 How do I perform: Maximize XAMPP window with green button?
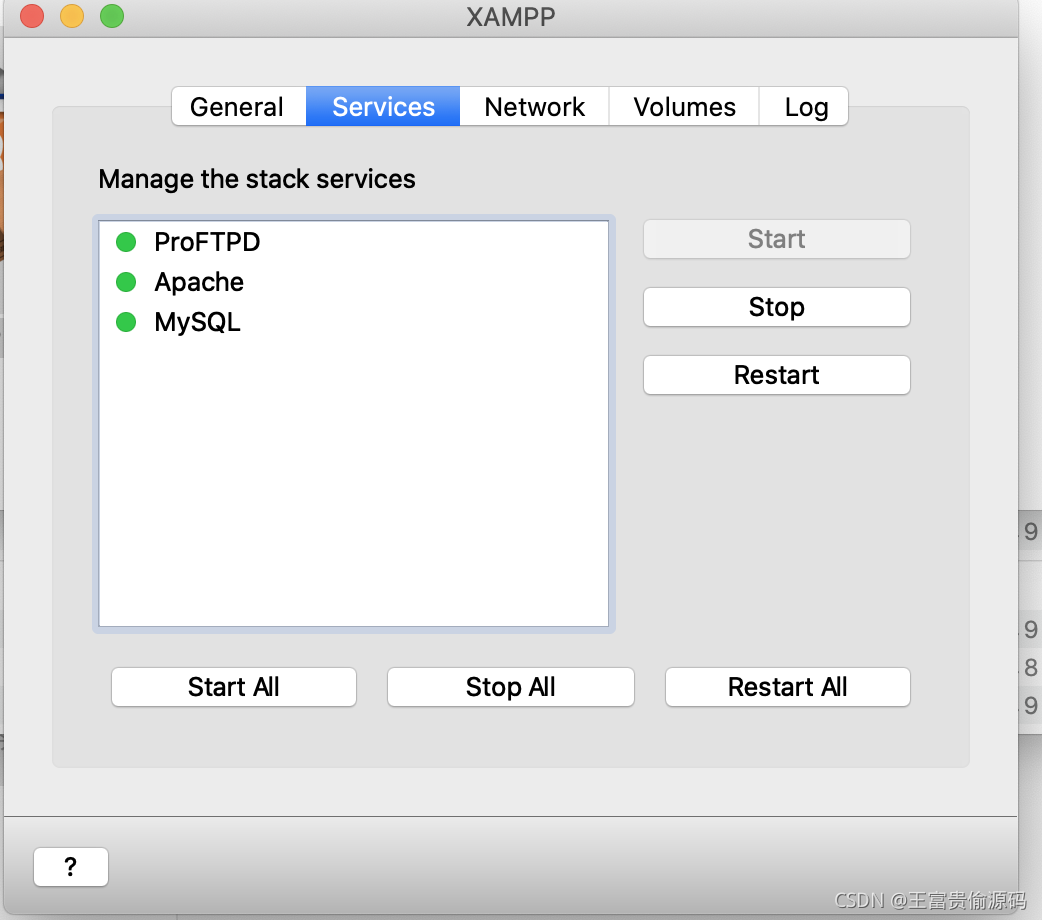coord(112,16)
